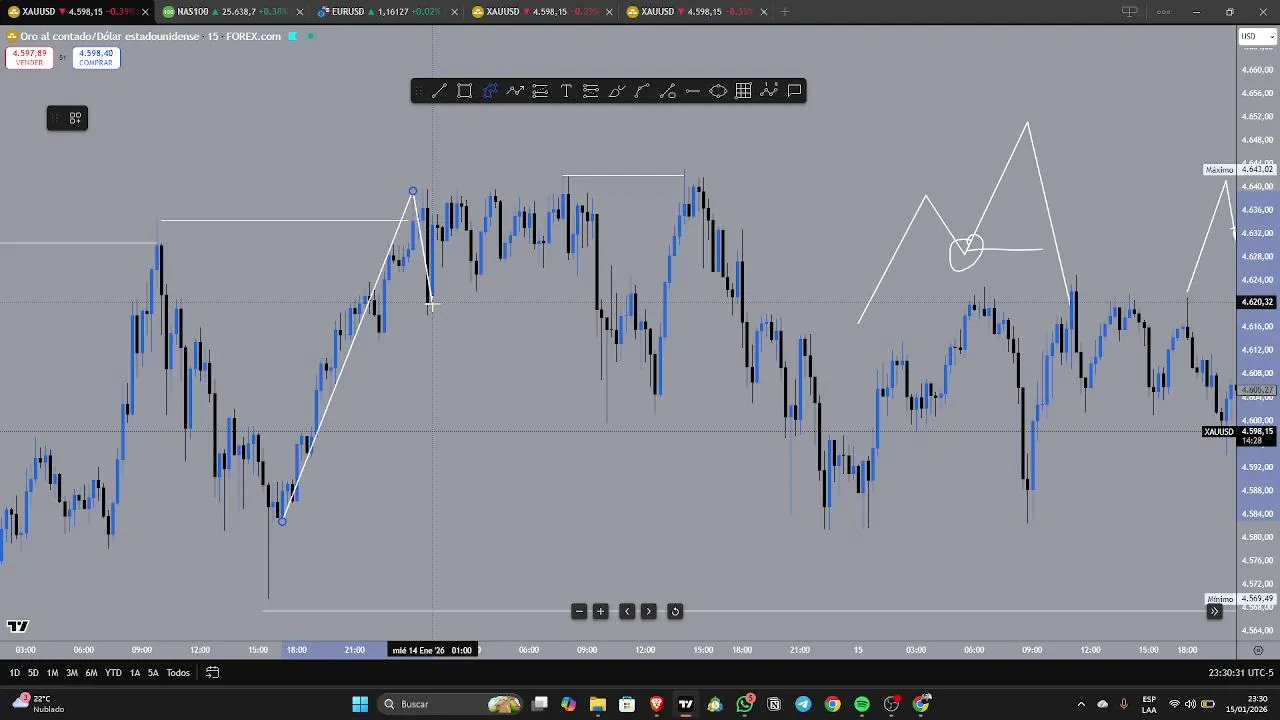Move chart left with arrow button
The height and width of the screenshot is (720, 1280).
click(x=627, y=611)
